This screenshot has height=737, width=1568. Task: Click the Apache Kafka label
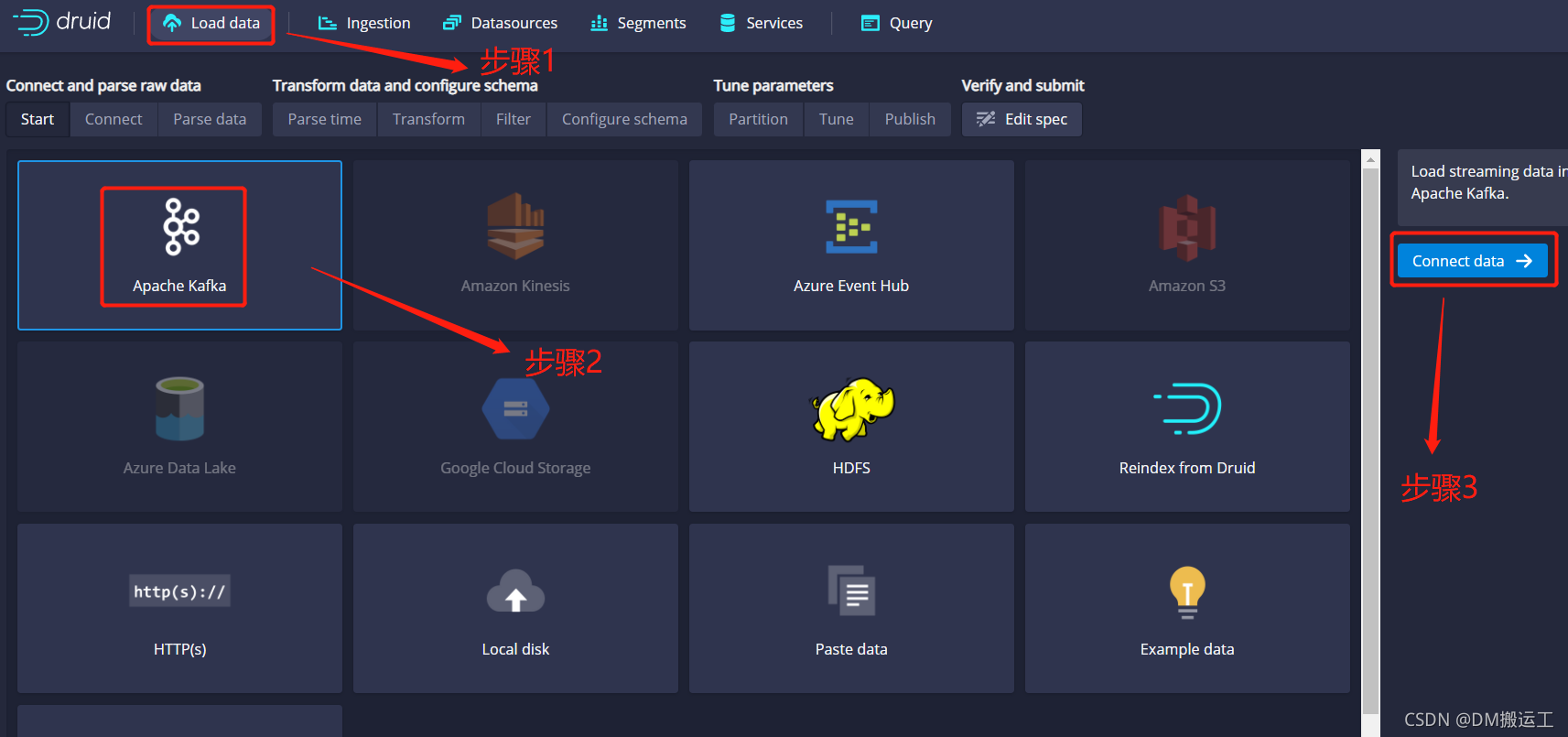pos(179,286)
